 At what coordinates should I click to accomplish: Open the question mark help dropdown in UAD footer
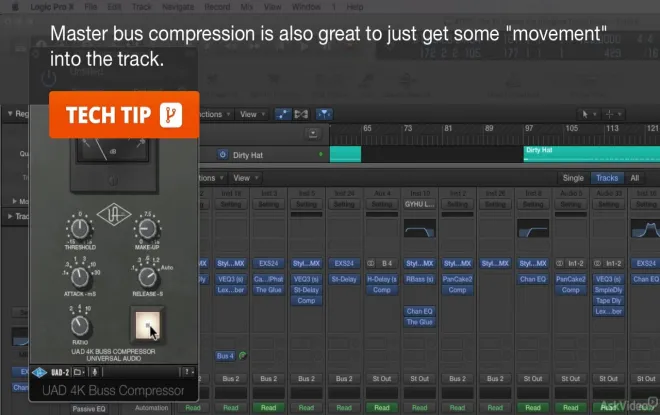[188, 372]
